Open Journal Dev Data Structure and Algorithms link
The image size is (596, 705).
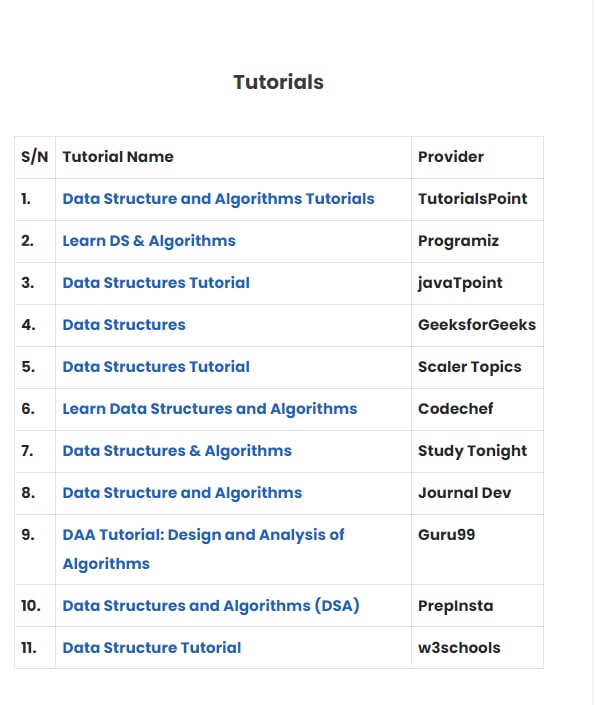click(x=182, y=493)
